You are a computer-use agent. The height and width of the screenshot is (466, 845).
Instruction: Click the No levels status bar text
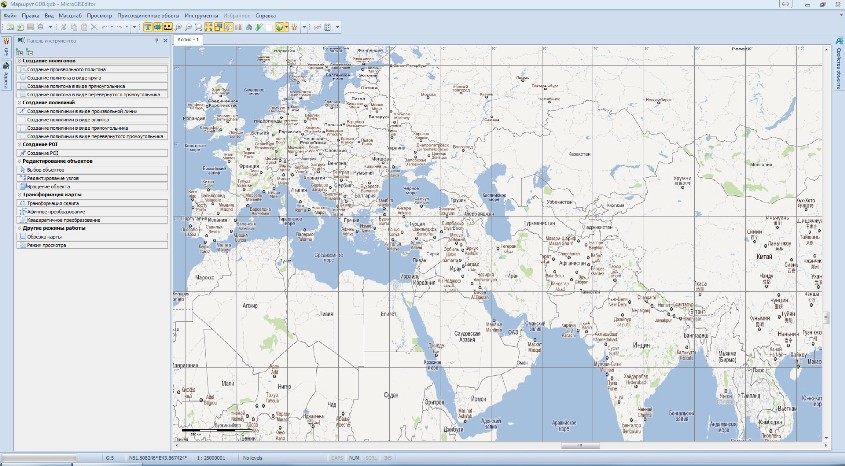click(x=252, y=458)
